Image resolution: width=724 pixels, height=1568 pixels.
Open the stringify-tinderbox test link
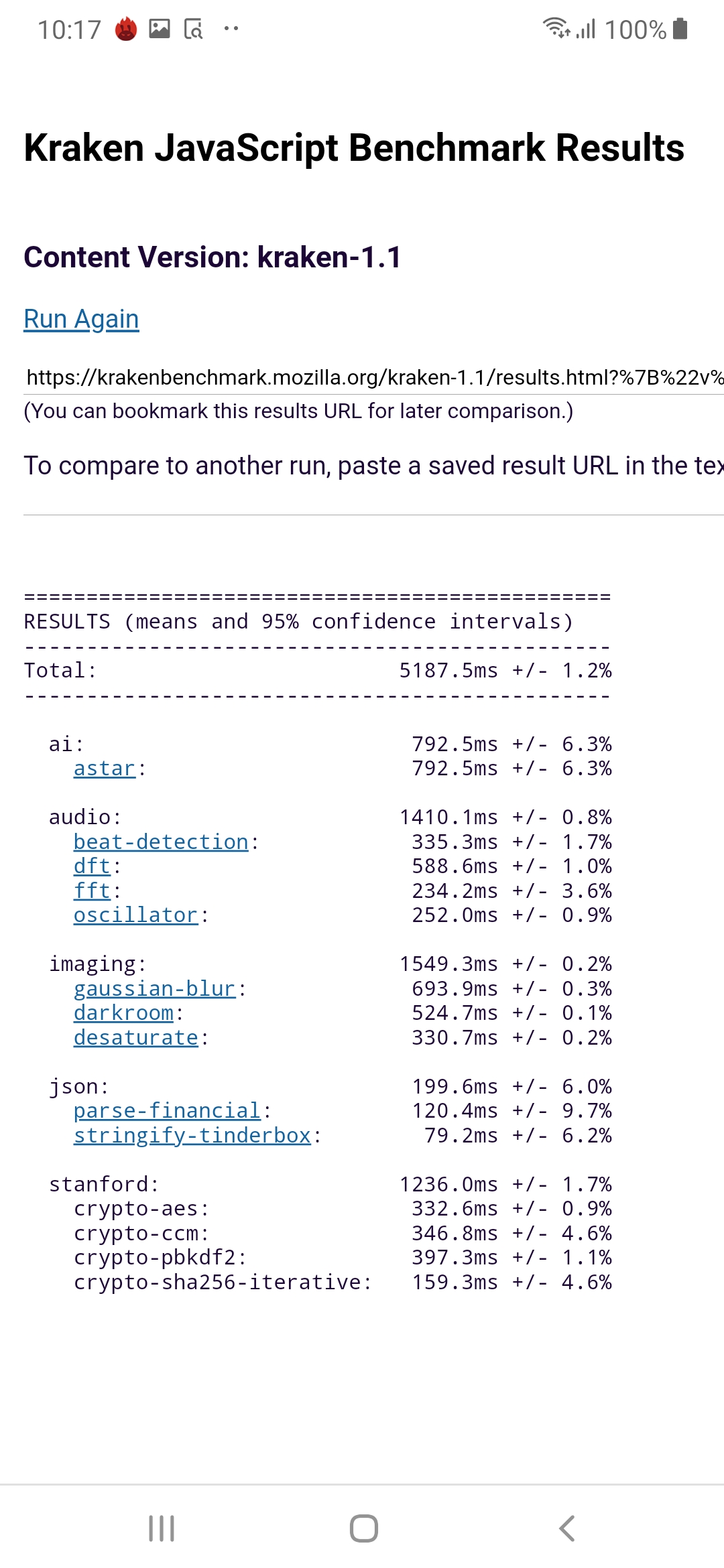coord(192,1136)
